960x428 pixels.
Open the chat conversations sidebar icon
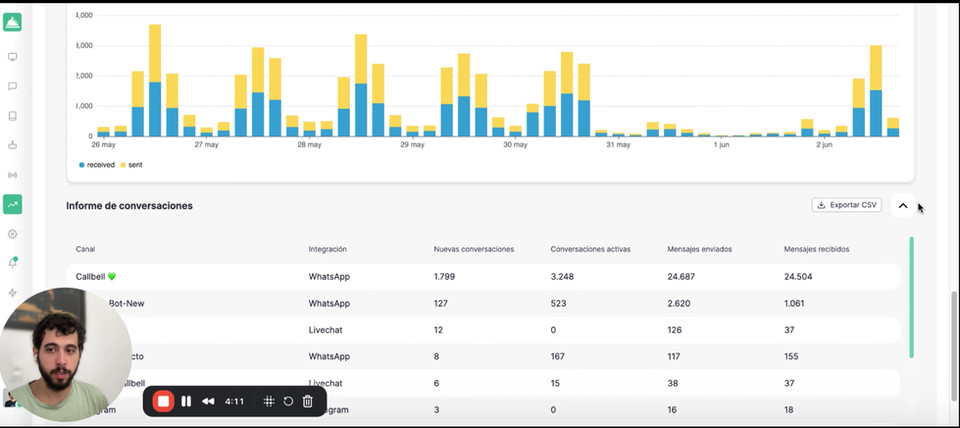[x=12, y=86]
